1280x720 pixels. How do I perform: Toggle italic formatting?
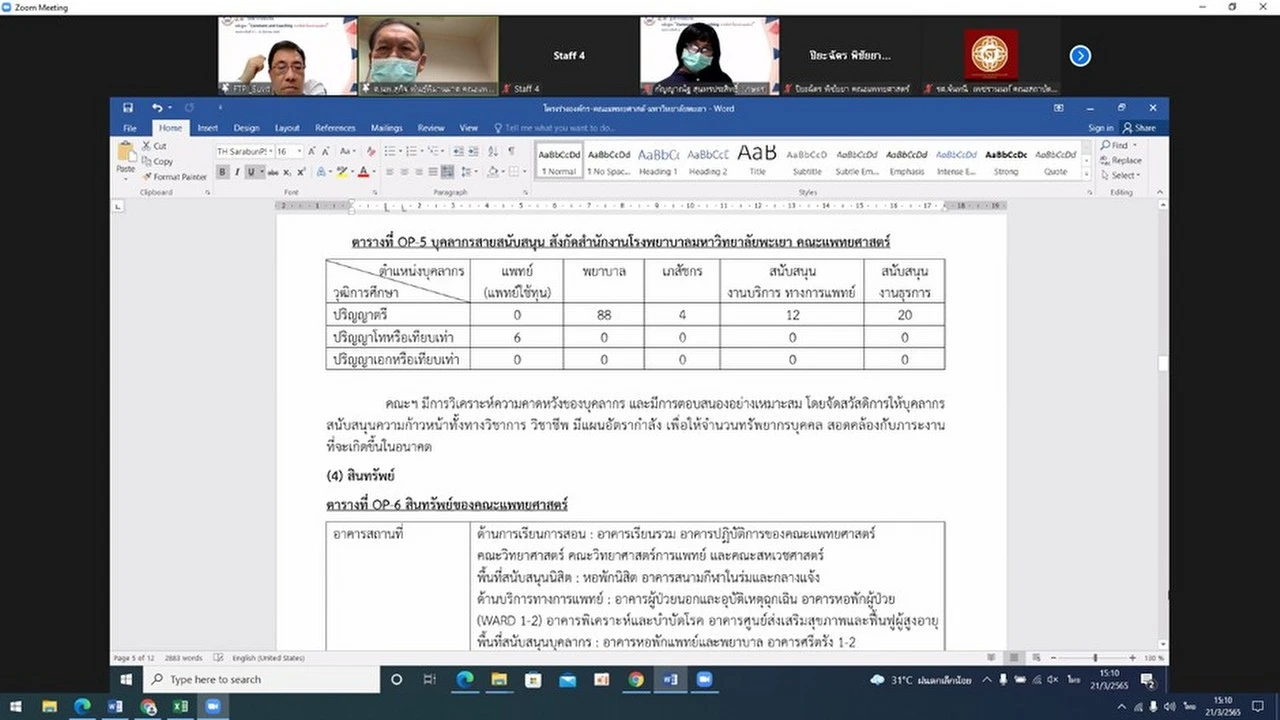point(237,172)
